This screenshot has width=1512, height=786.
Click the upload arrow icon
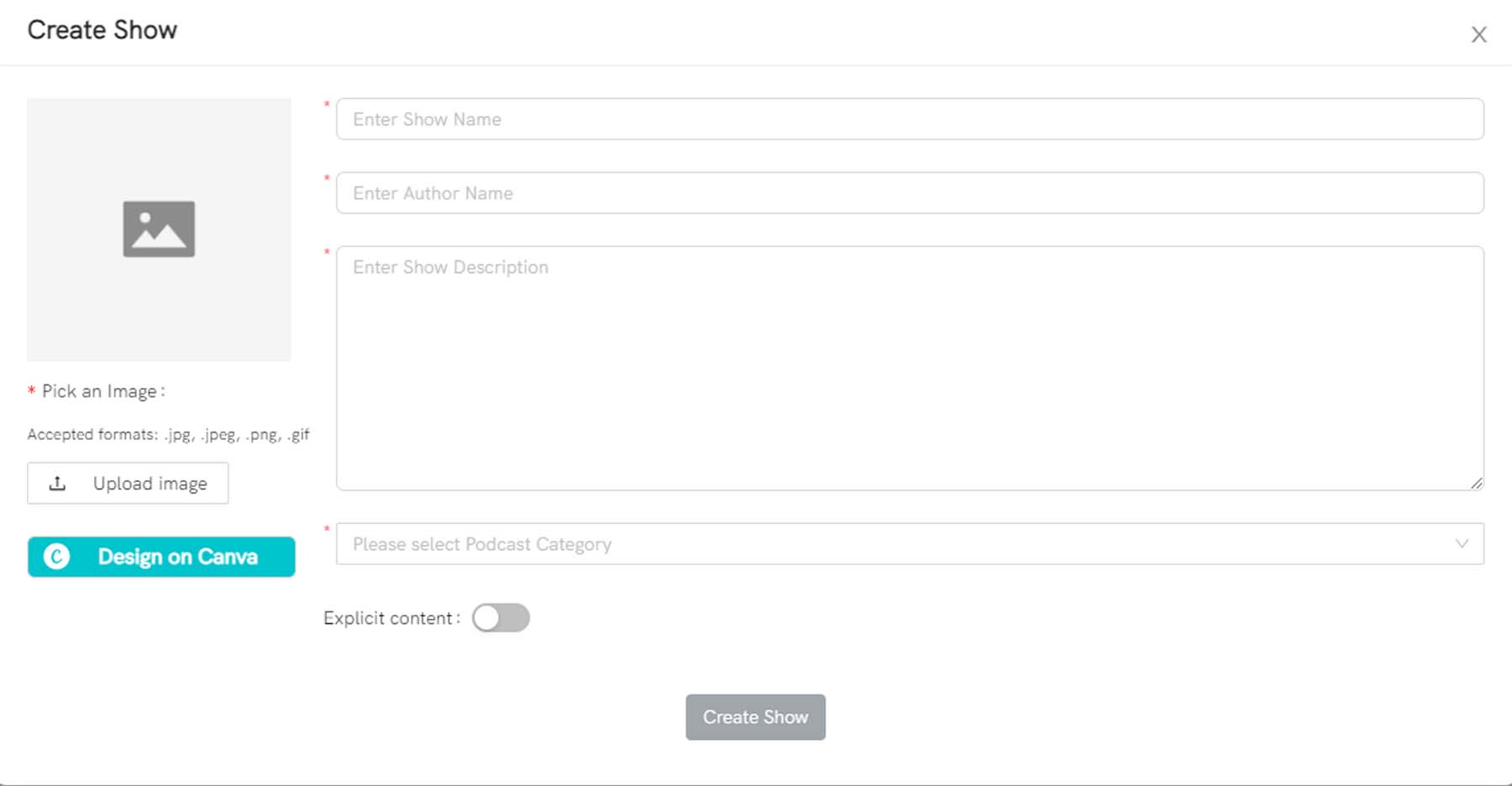click(57, 484)
